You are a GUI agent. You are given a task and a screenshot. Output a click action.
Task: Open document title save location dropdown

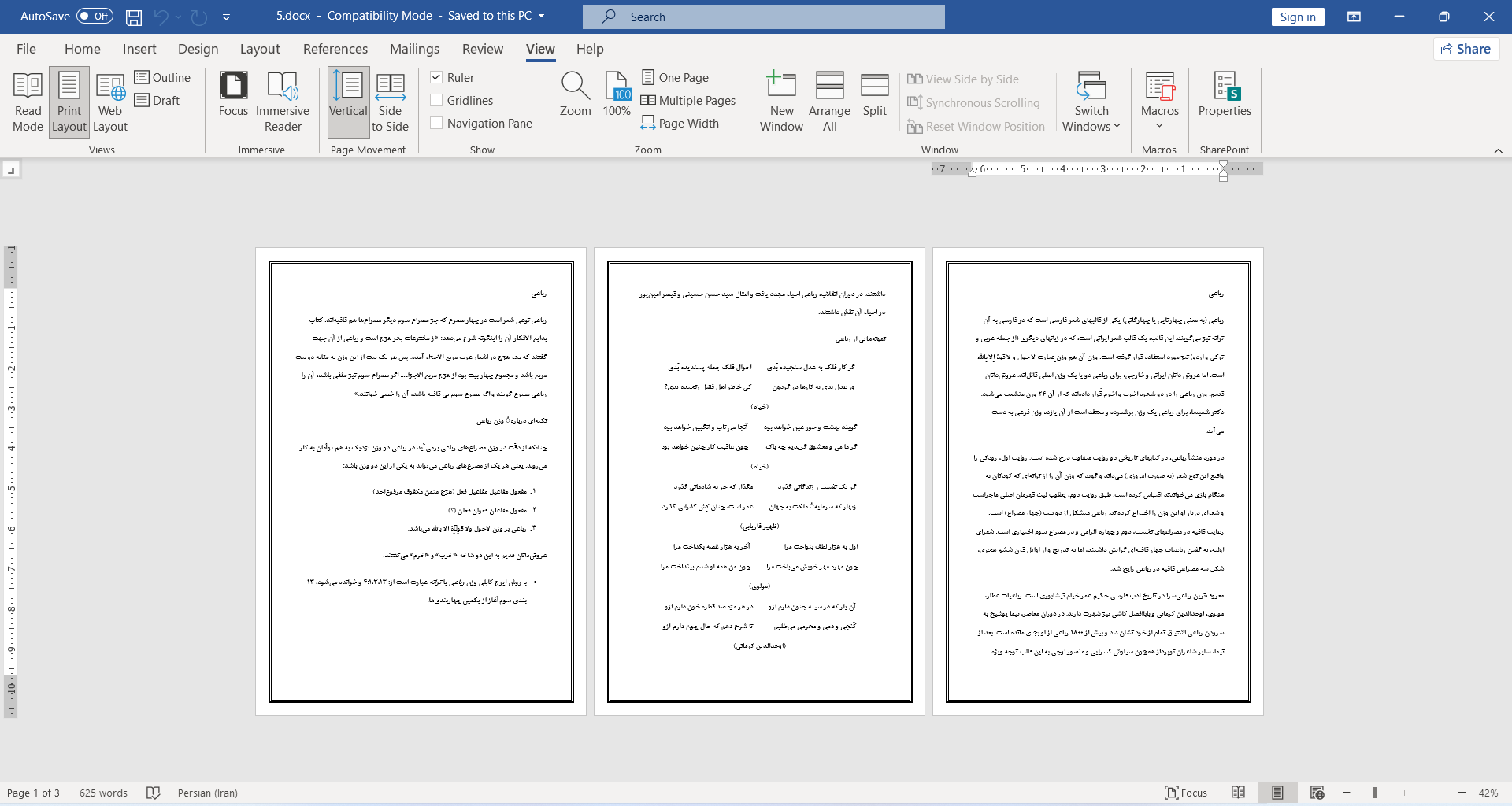coord(541,16)
